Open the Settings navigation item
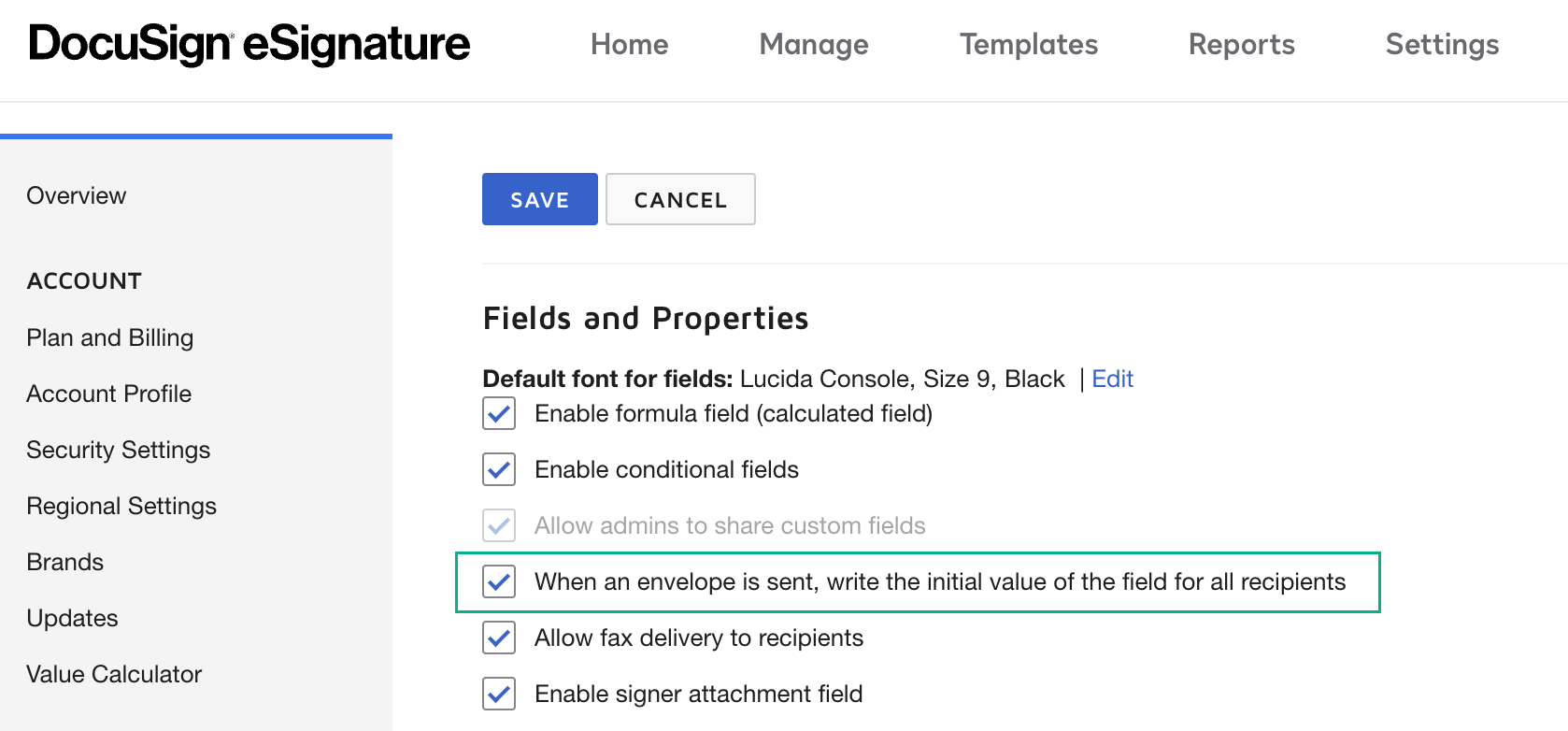 [1442, 44]
